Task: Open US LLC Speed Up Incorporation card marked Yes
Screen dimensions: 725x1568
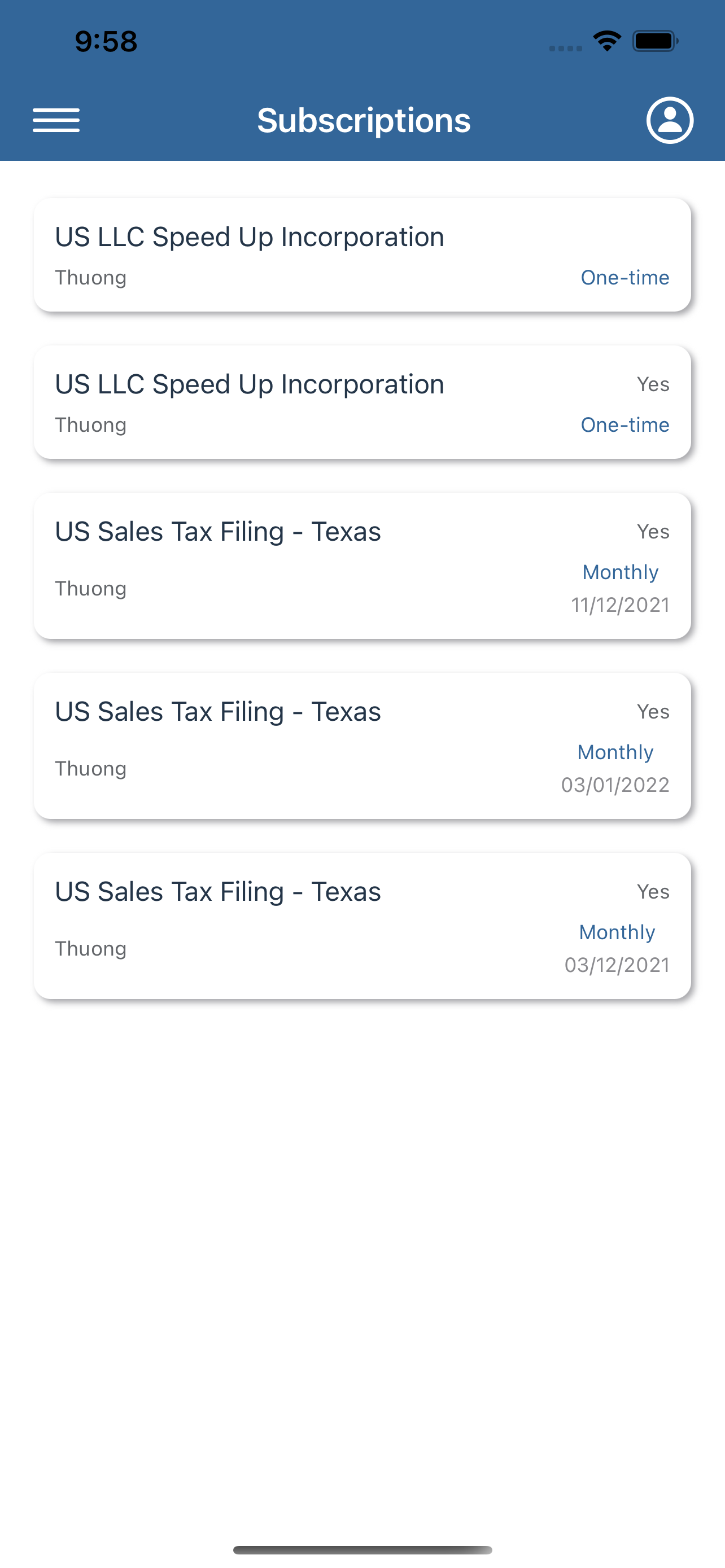Action: click(x=362, y=402)
